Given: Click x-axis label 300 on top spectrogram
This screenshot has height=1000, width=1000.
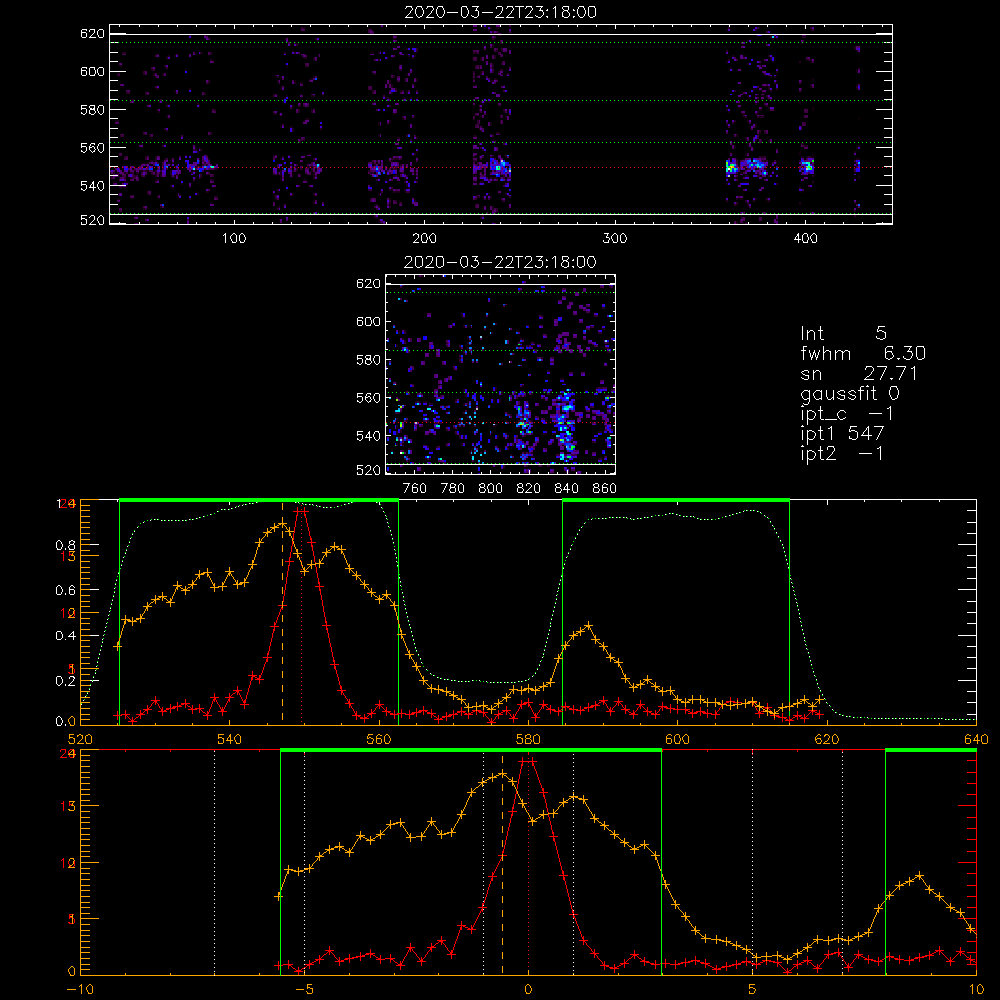Looking at the screenshot, I should [615, 239].
